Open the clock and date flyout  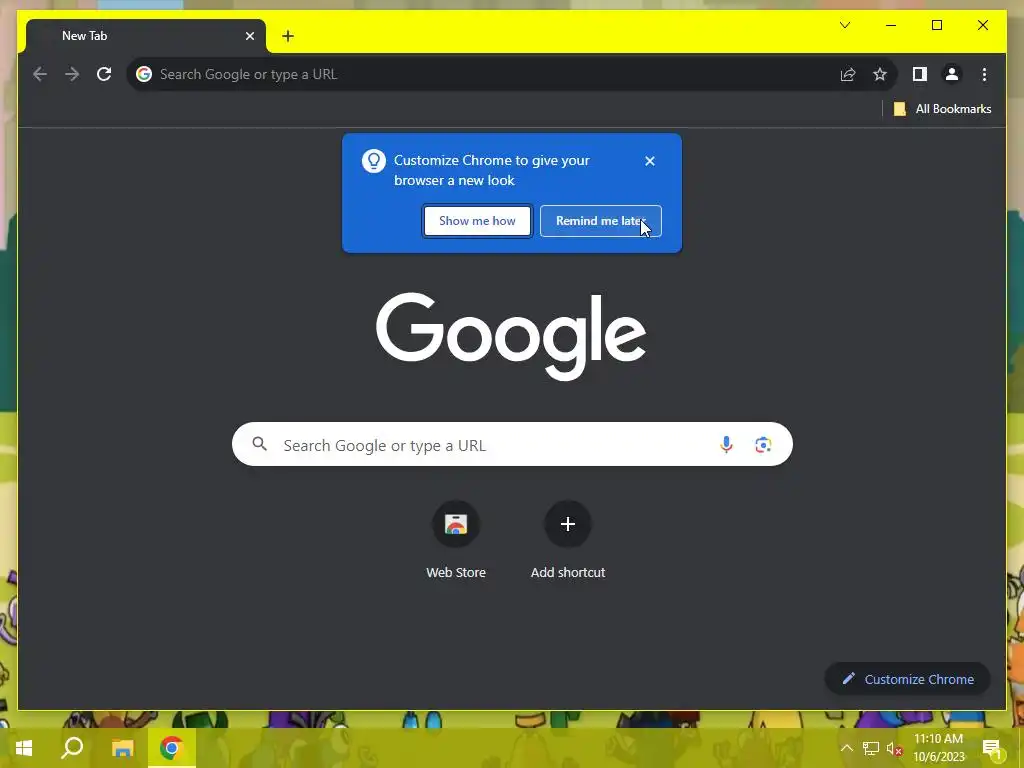[x=938, y=748]
